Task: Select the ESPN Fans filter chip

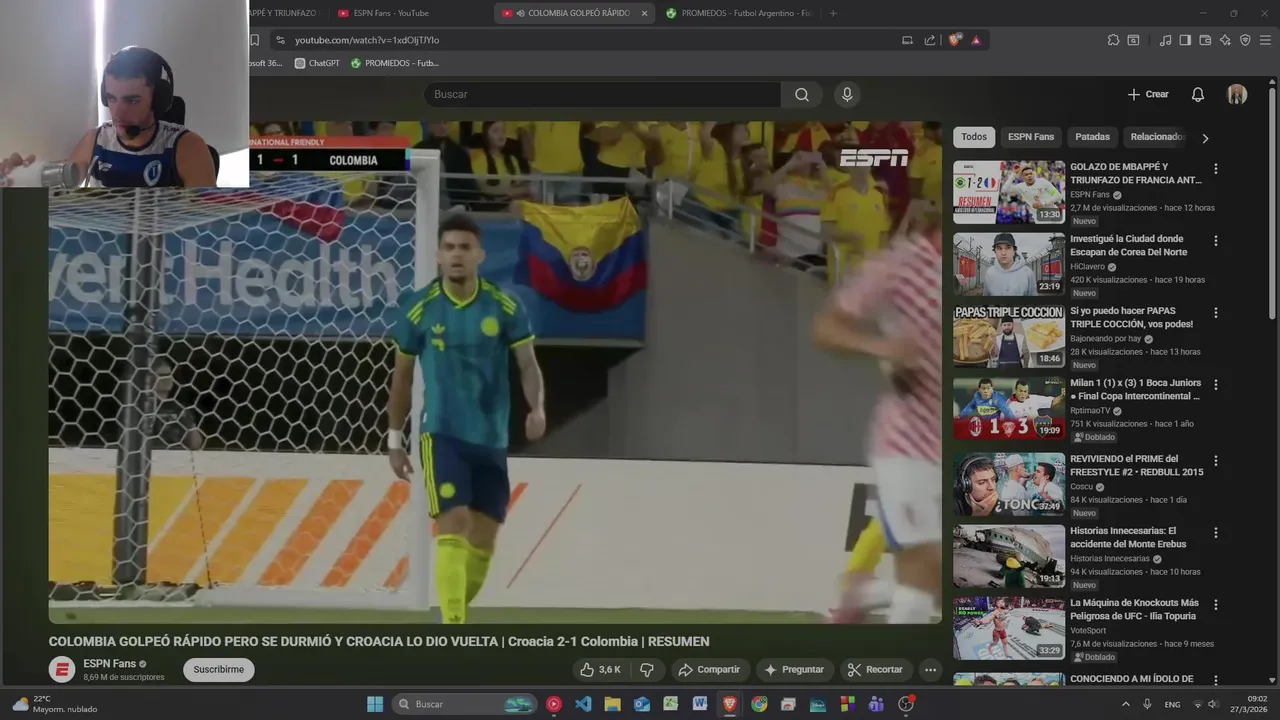Action: coord(1031,137)
